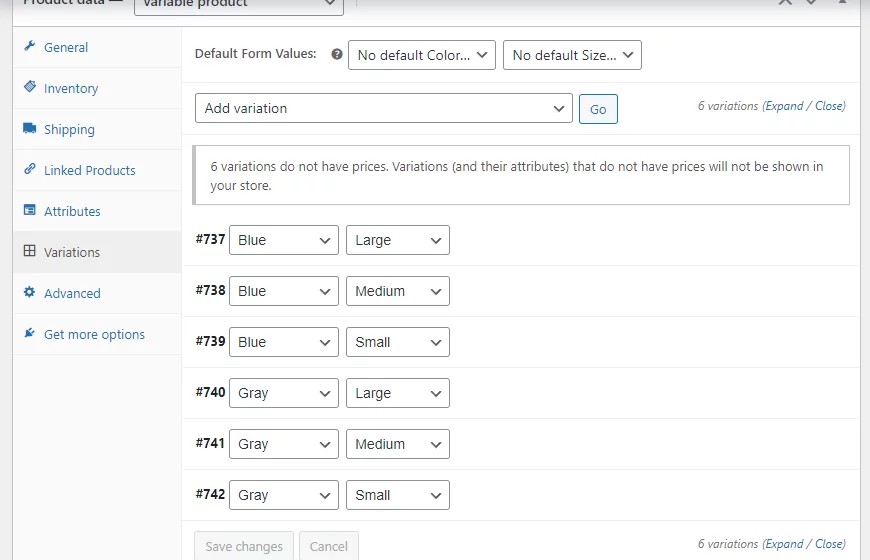870x560 pixels.
Task: Click the Advanced gear icon
Action: click(x=30, y=292)
